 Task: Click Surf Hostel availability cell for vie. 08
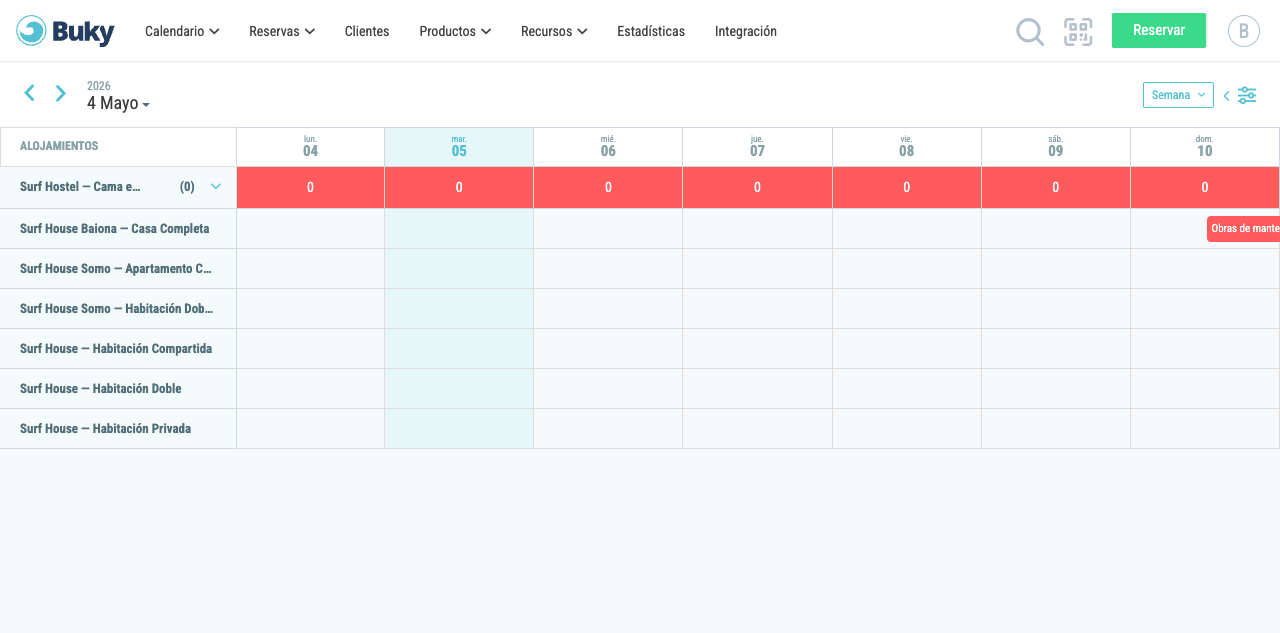(906, 187)
